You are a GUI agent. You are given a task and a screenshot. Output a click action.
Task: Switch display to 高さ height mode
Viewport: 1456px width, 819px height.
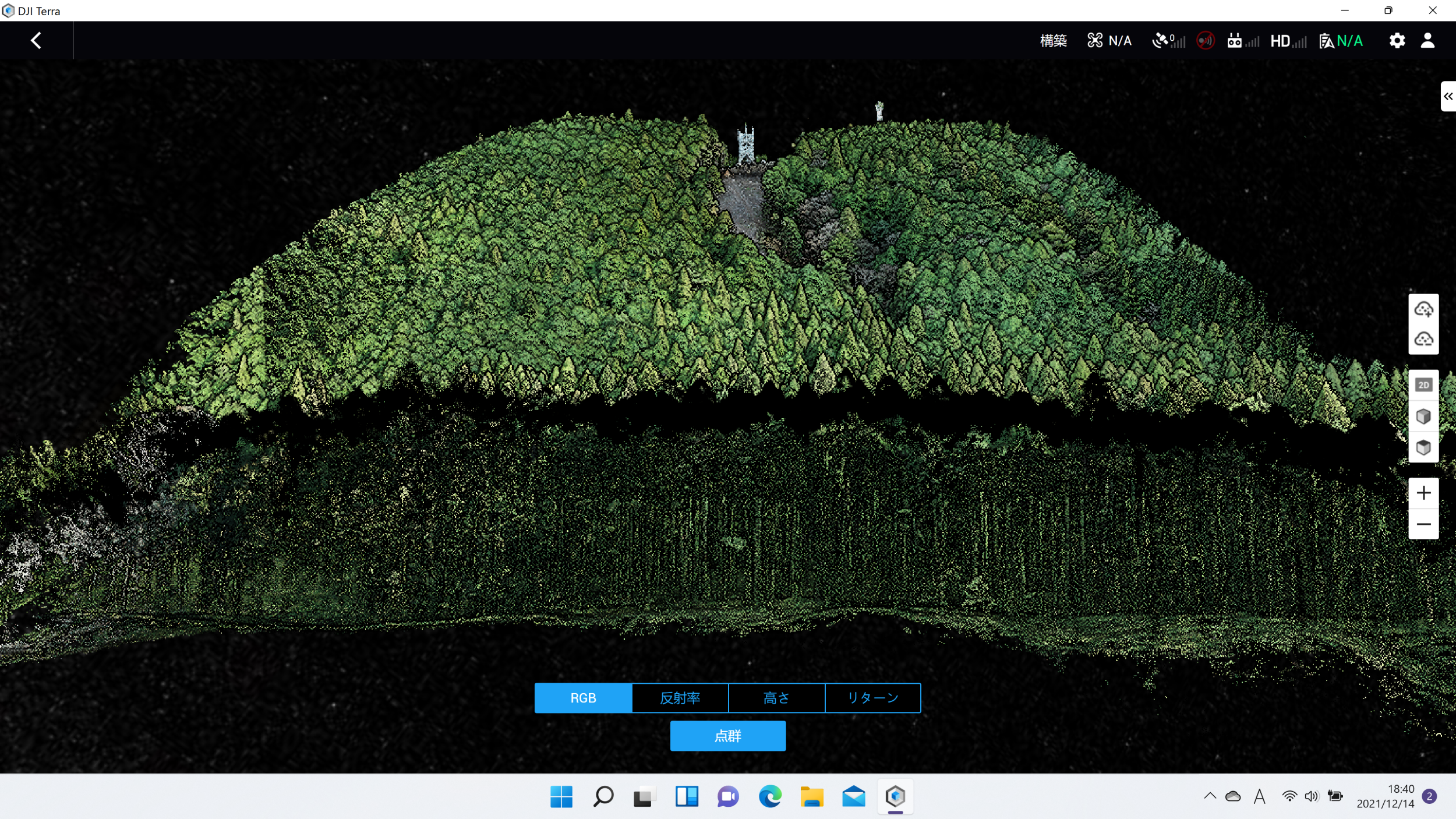click(776, 698)
